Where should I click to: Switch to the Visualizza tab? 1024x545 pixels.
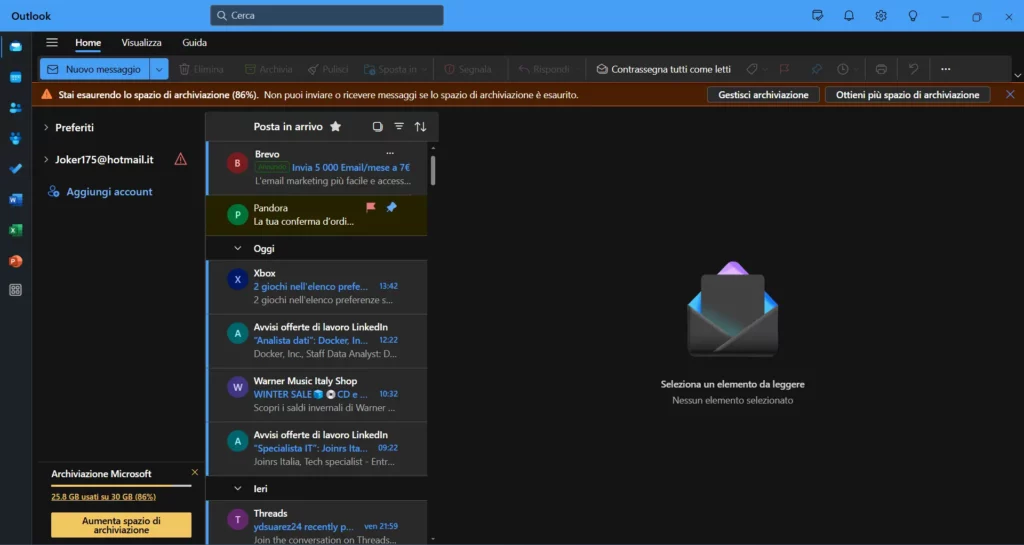coord(141,43)
